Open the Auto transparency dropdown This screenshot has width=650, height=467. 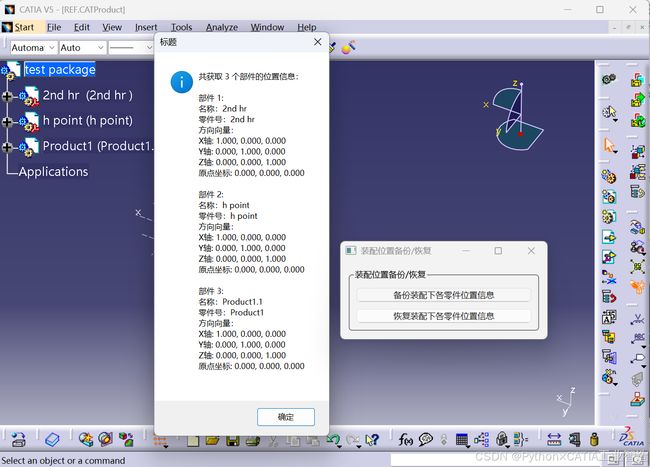[82, 48]
